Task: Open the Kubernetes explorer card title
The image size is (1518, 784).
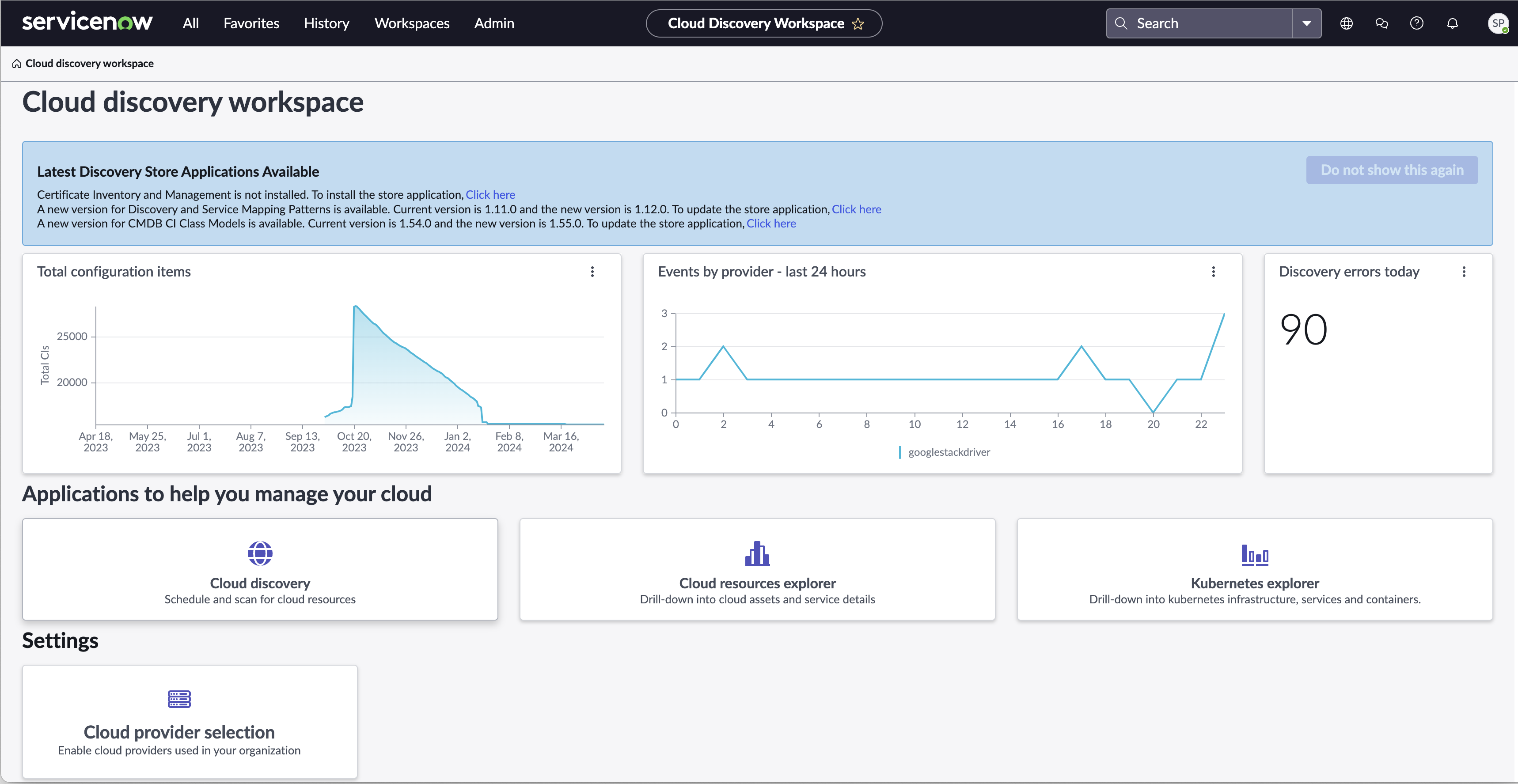Action: point(1255,583)
